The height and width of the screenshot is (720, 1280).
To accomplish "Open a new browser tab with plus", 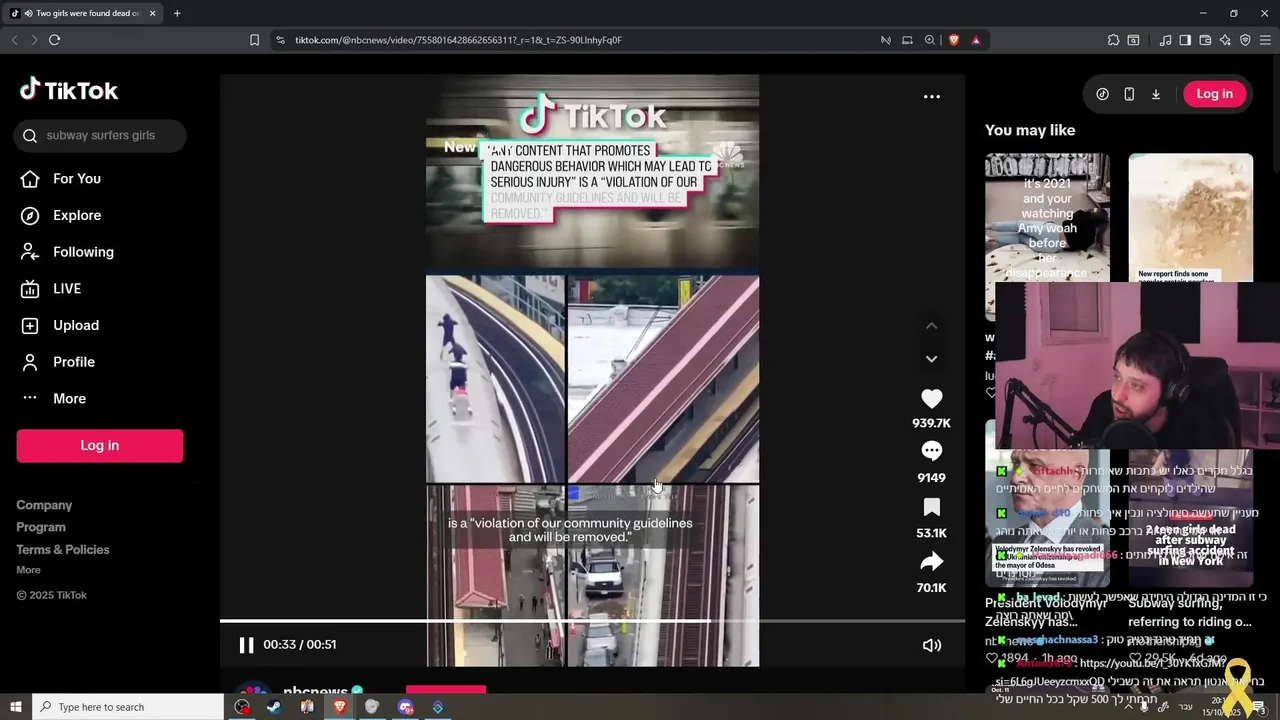I will (x=177, y=13).
